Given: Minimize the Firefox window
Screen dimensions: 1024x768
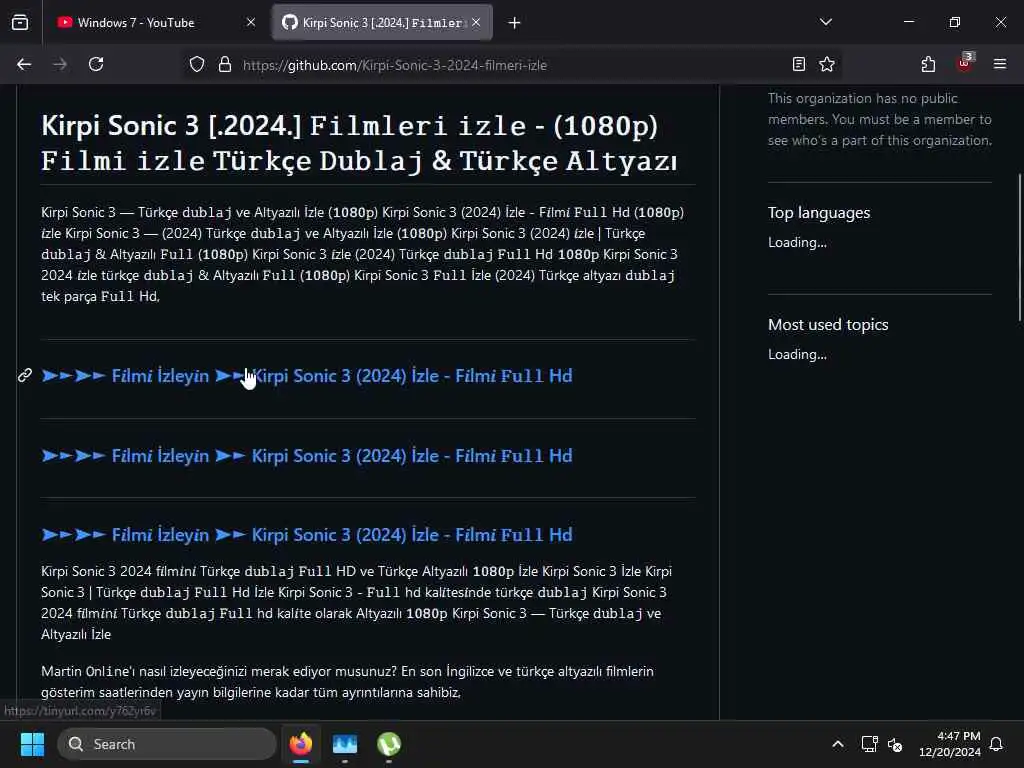Looking at the screenshot, I should click(x=908, y=22).
